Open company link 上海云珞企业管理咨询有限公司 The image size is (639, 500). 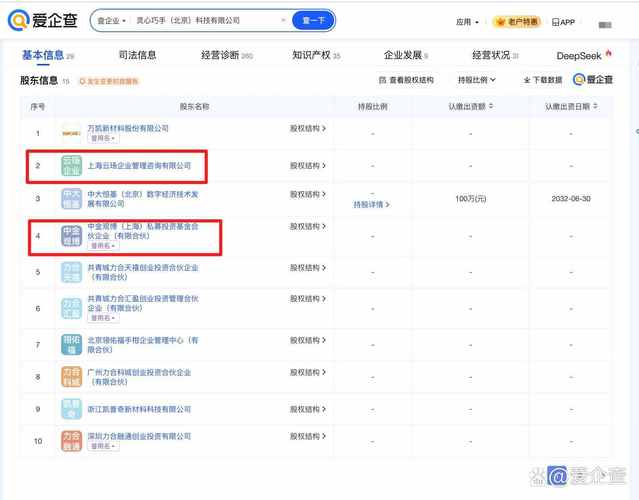pos(139,165)
